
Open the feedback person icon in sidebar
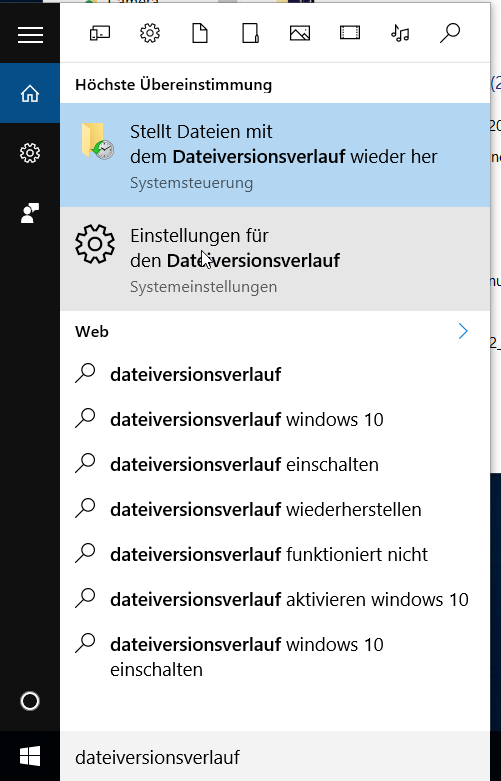30,213
